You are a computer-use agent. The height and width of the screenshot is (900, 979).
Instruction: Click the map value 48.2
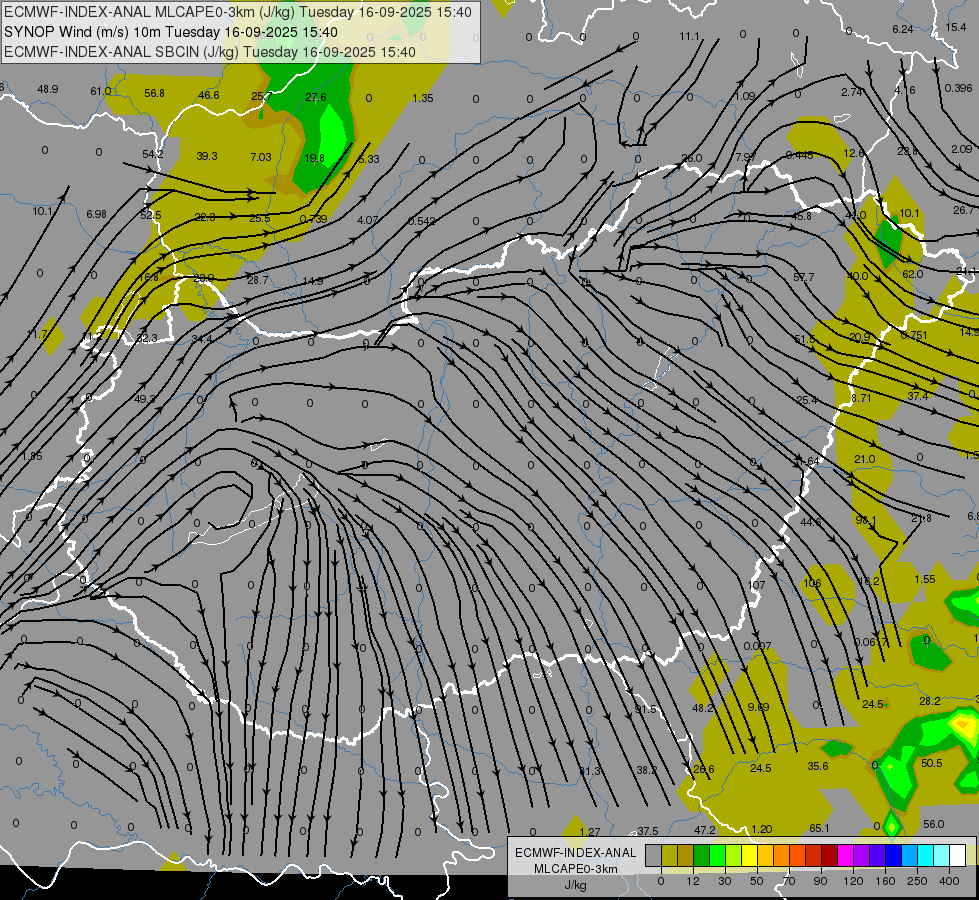tap(703, 708)
